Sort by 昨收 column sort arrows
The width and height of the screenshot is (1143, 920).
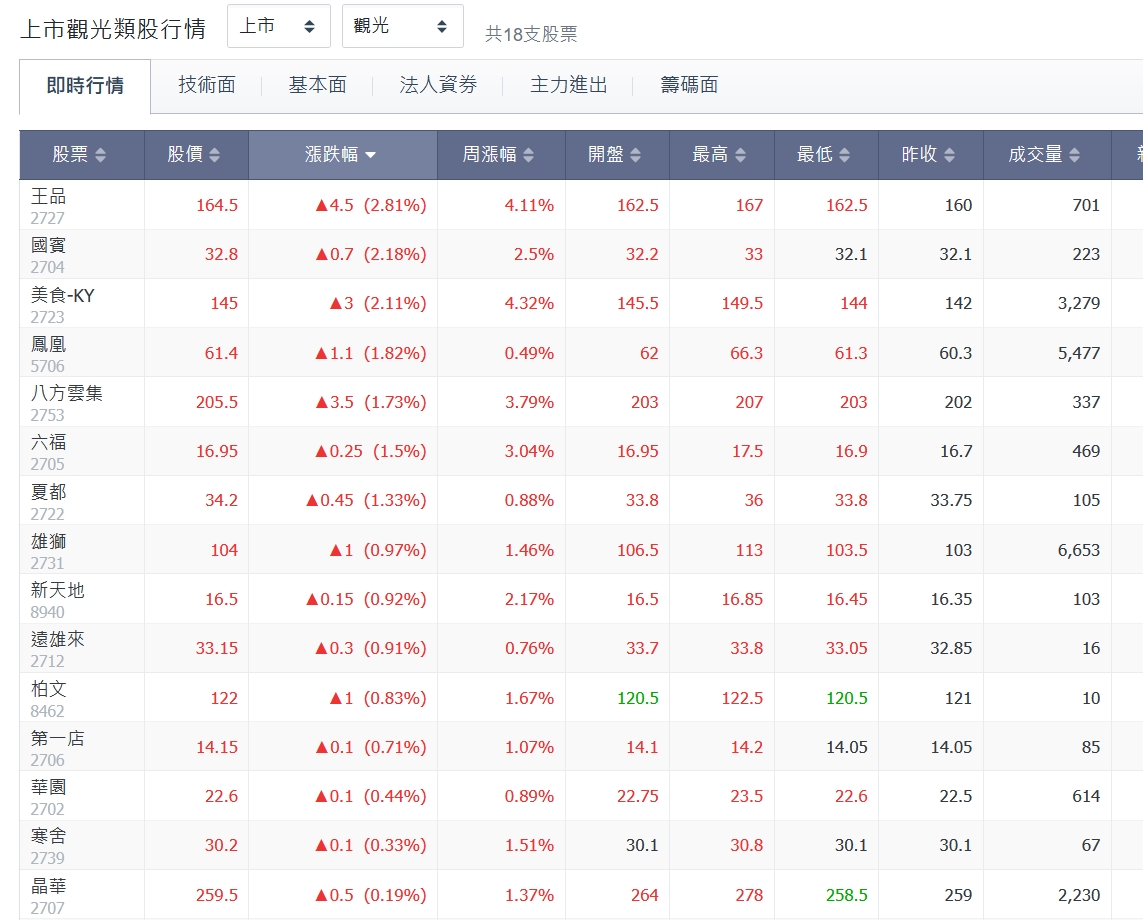click(949, 155)
